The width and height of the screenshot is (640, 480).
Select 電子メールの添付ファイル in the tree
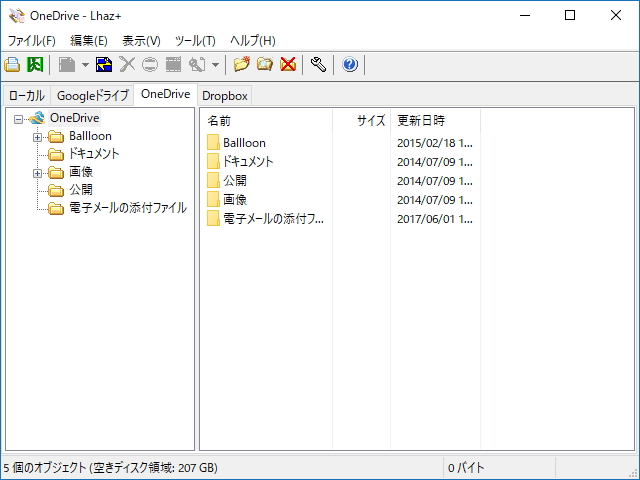(128, 208)
